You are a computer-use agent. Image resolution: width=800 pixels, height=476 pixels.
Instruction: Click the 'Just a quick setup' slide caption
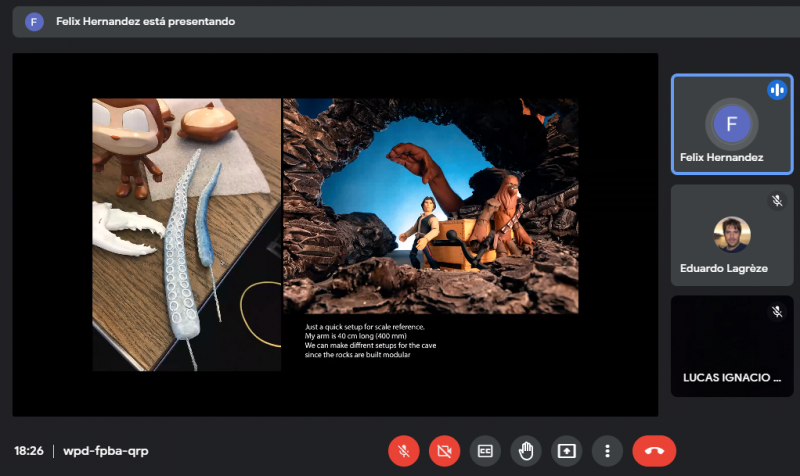[370, 341]
